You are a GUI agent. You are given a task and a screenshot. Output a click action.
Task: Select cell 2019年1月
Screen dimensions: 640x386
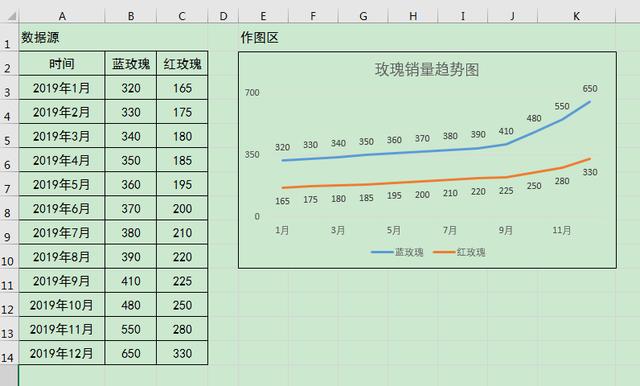(62, 88)
